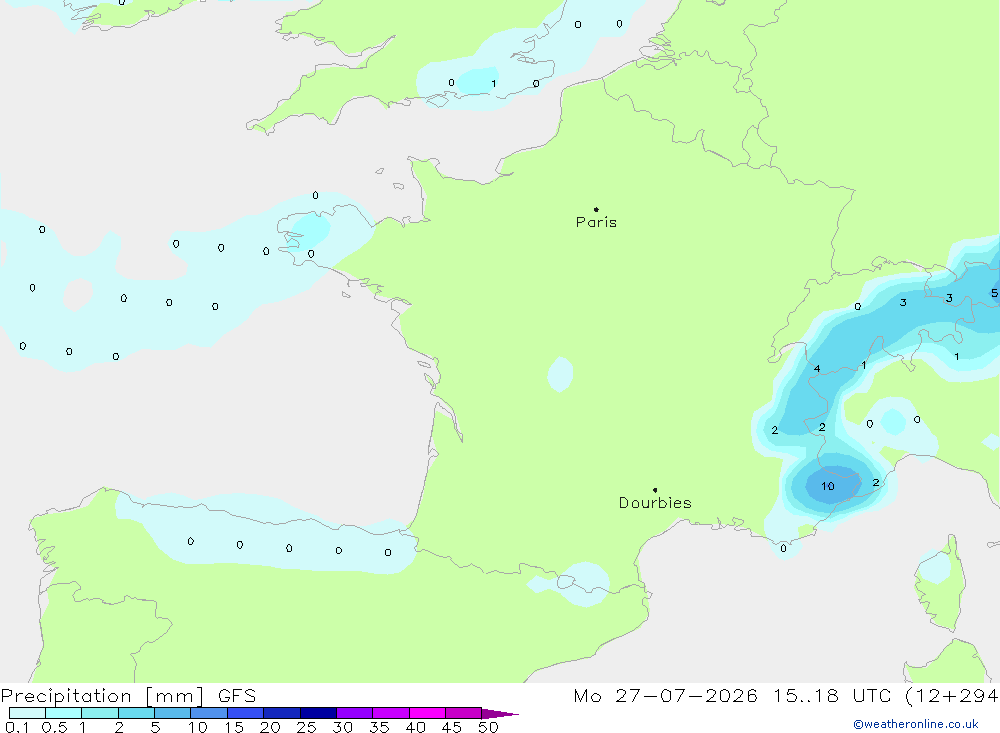Select the black dot marking Dourbies
This screenshot has width=1000, height=733.
click(x=655, y=490)
